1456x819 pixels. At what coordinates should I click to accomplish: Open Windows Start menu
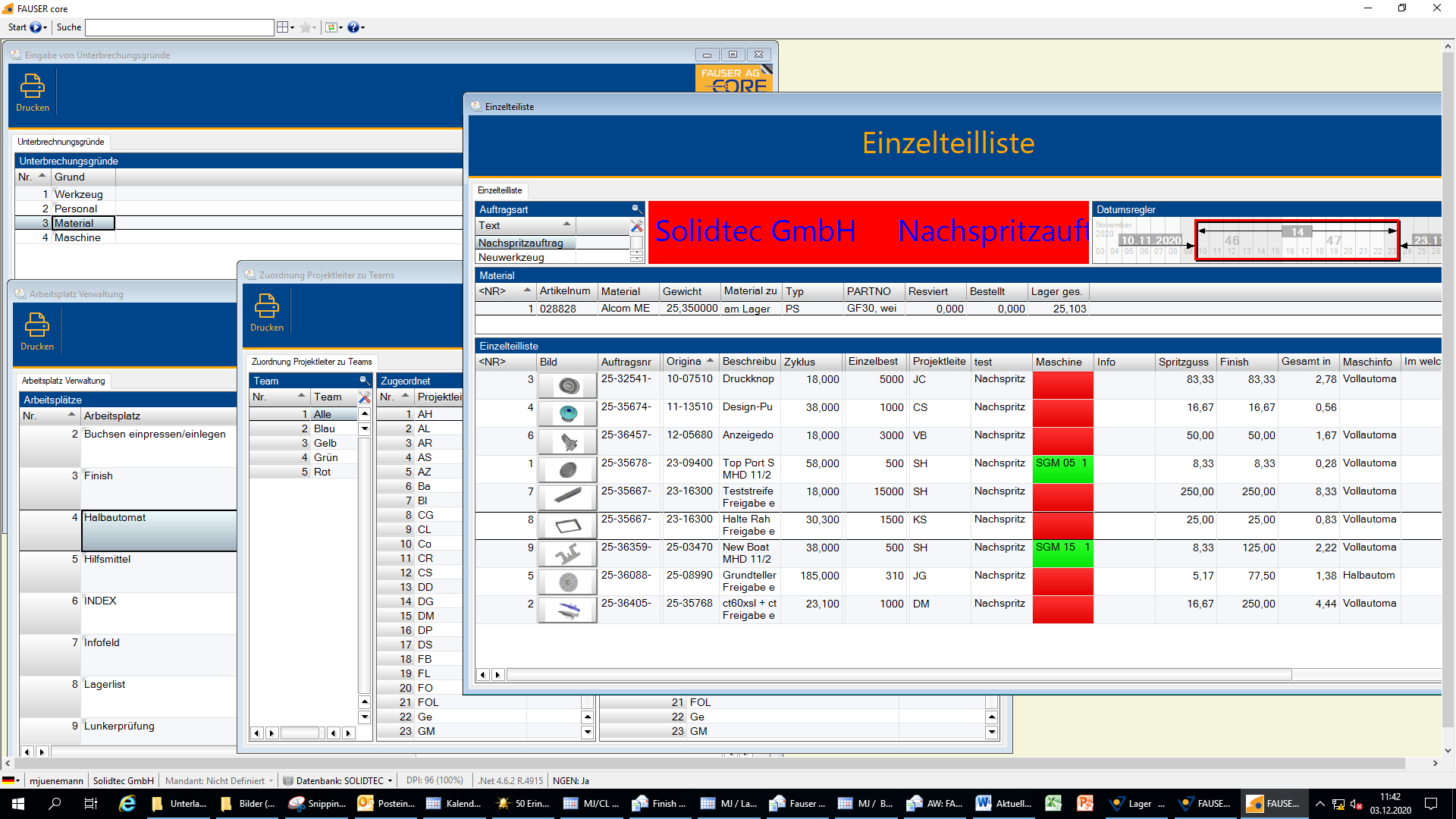(x=18, y=804)
